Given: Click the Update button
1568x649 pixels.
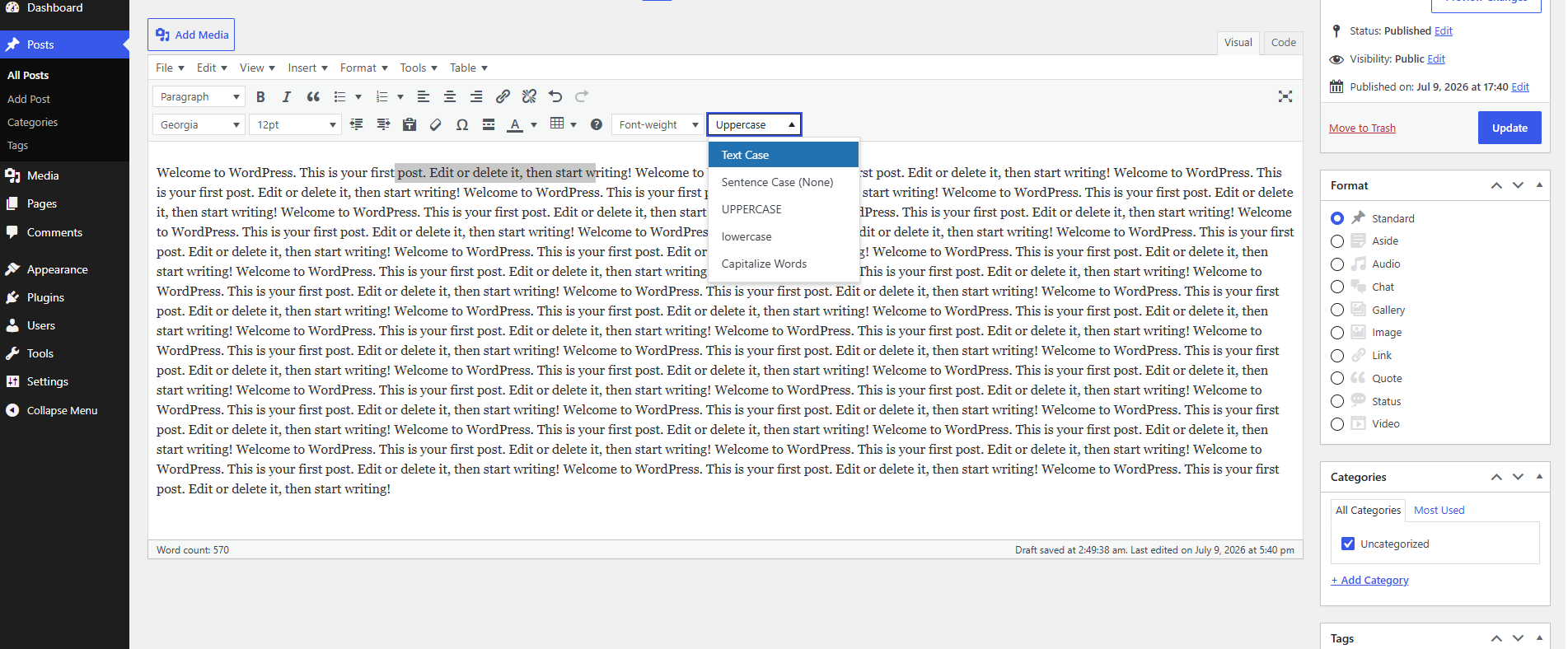Looking at the screenshot, I should pos(1509,128).
